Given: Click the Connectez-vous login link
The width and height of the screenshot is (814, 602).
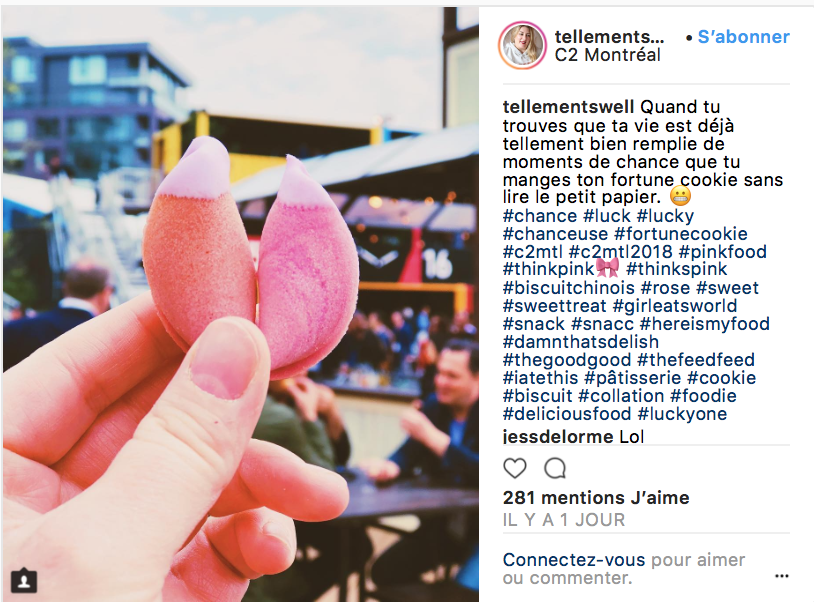Looking at the screenshot, I should tap(574, 560).
